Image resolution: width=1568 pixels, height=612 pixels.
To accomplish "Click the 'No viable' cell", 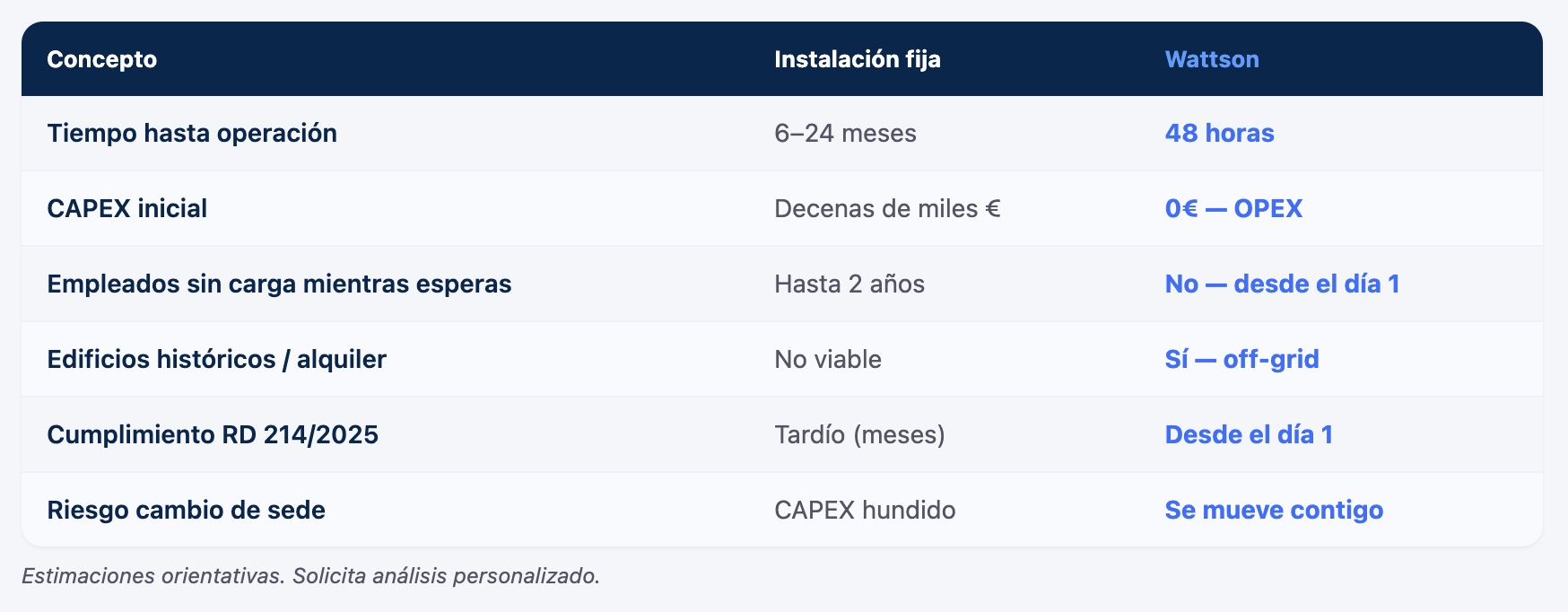I will pyautogui.click(x=827, y=359).
